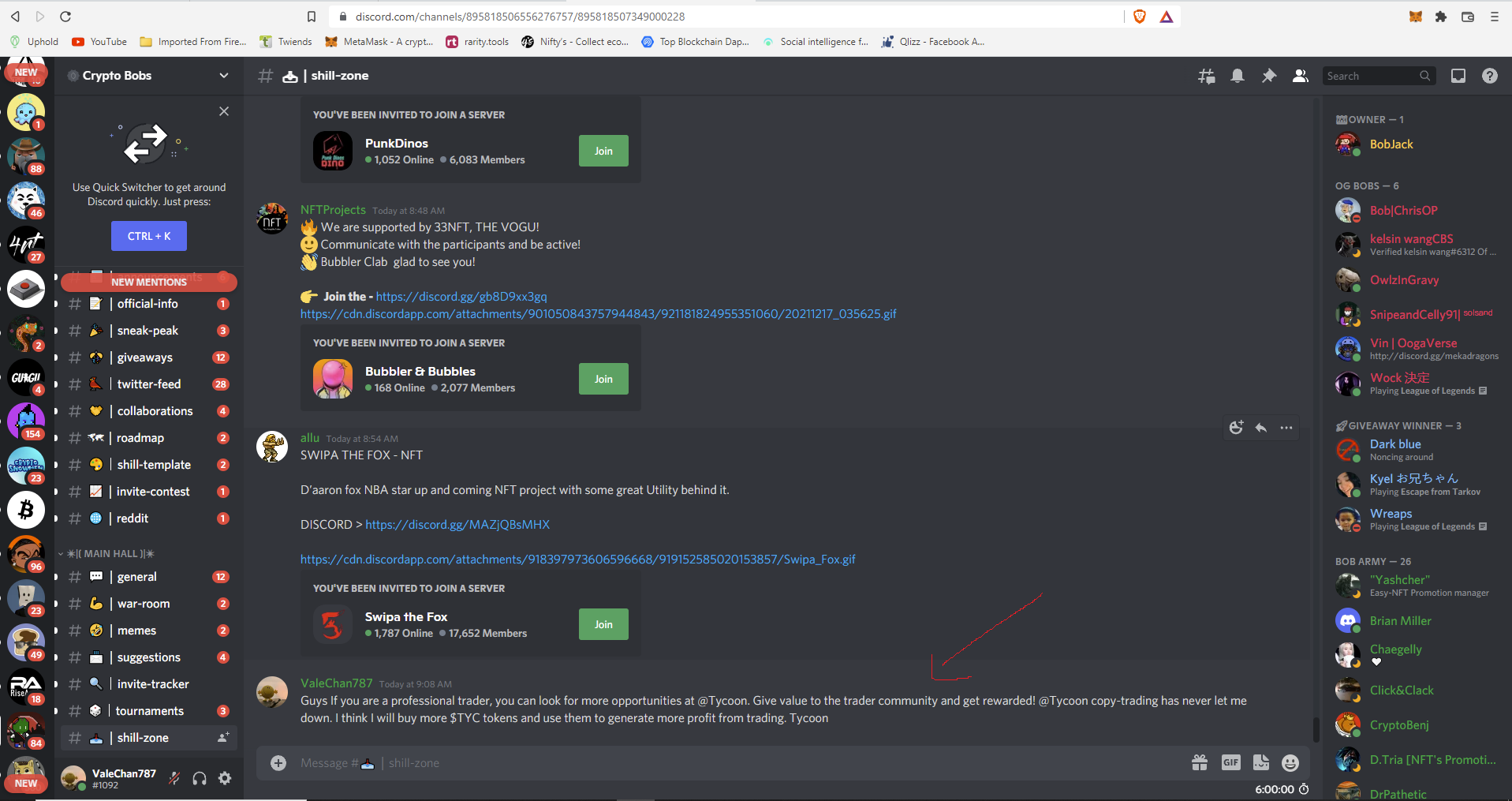The image size is (1512, 801).
Task: Open the discord.gg/MAZjQBsMHX invite link
Action: [457, 525]
